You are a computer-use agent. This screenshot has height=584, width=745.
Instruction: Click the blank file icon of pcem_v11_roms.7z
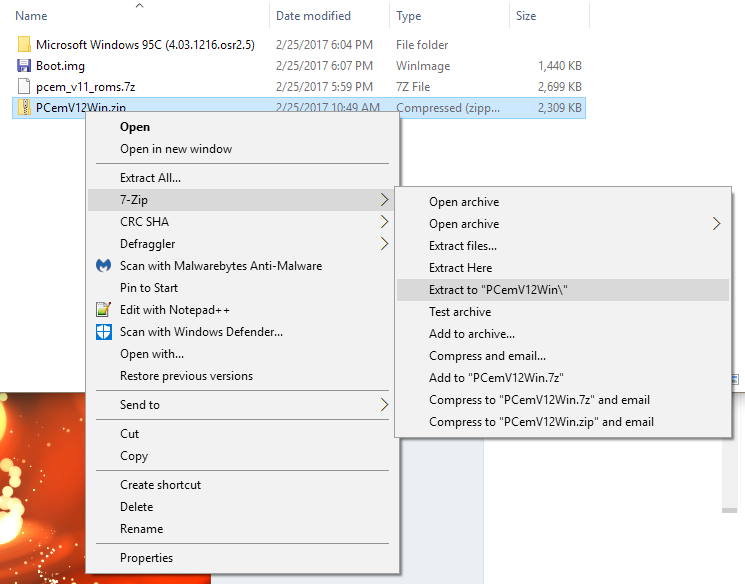pos(24,86)
